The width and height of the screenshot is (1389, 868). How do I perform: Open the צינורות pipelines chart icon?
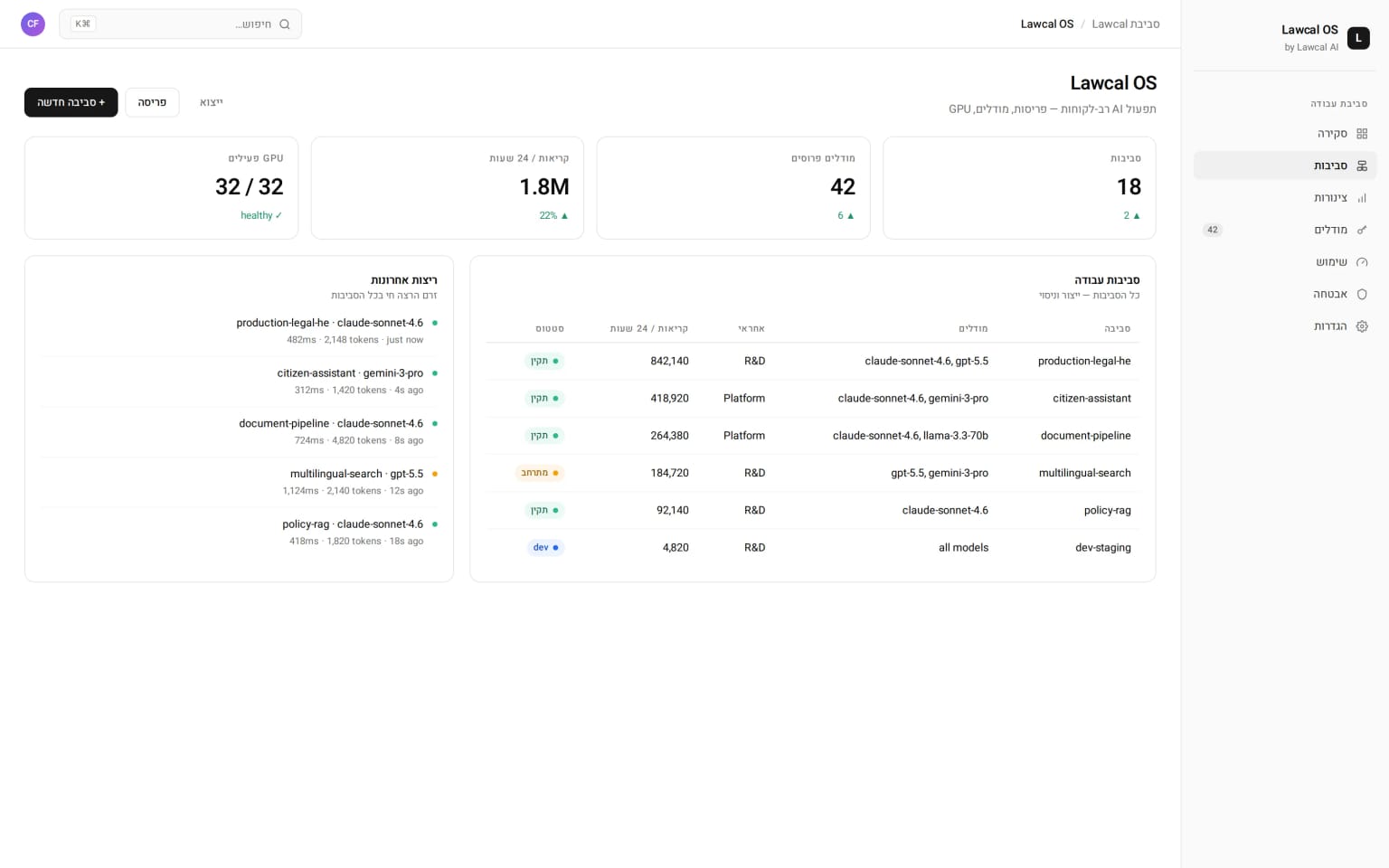1362,198
